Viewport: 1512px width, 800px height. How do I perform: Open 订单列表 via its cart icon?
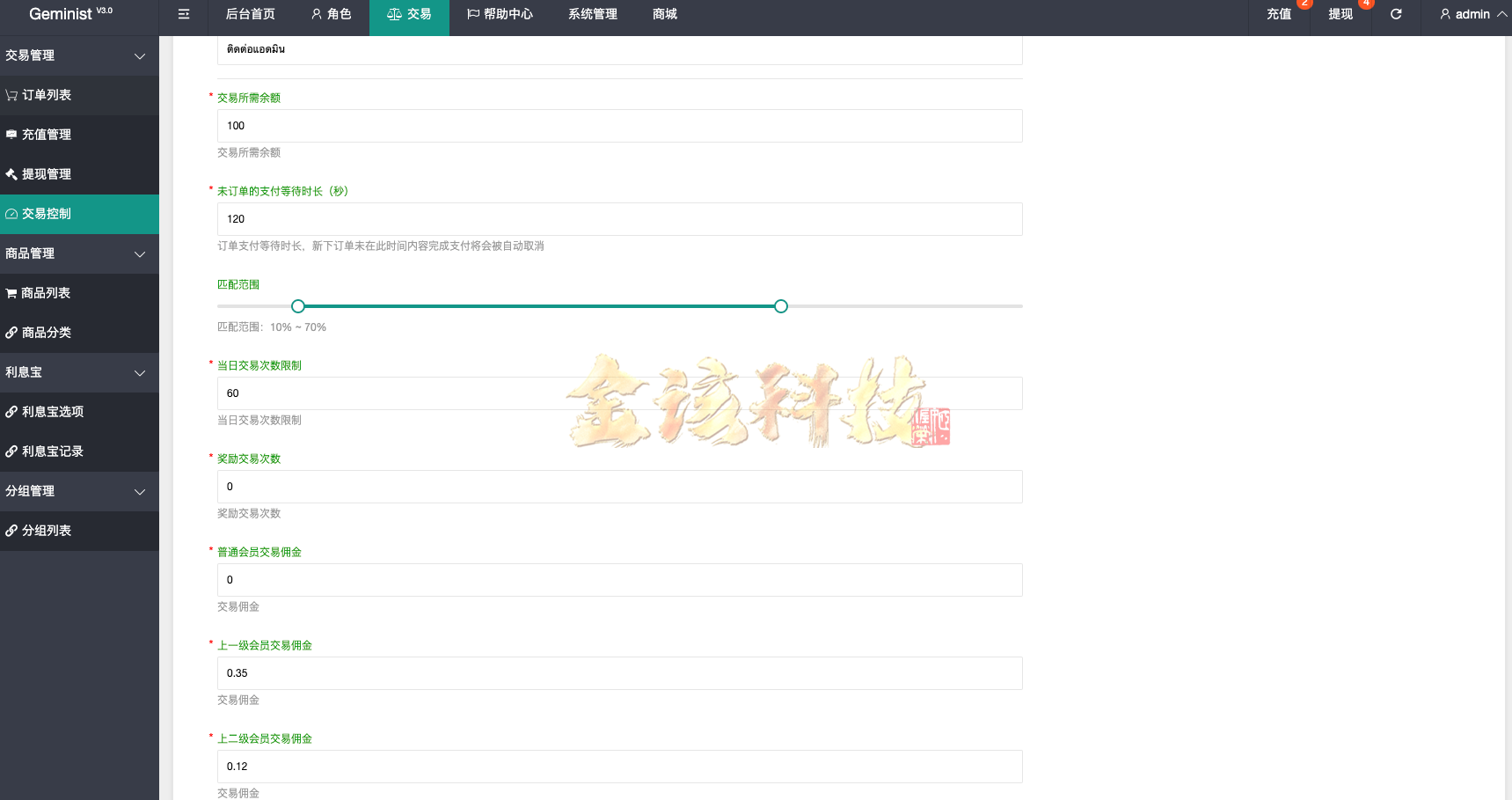[x=11, y=94]
